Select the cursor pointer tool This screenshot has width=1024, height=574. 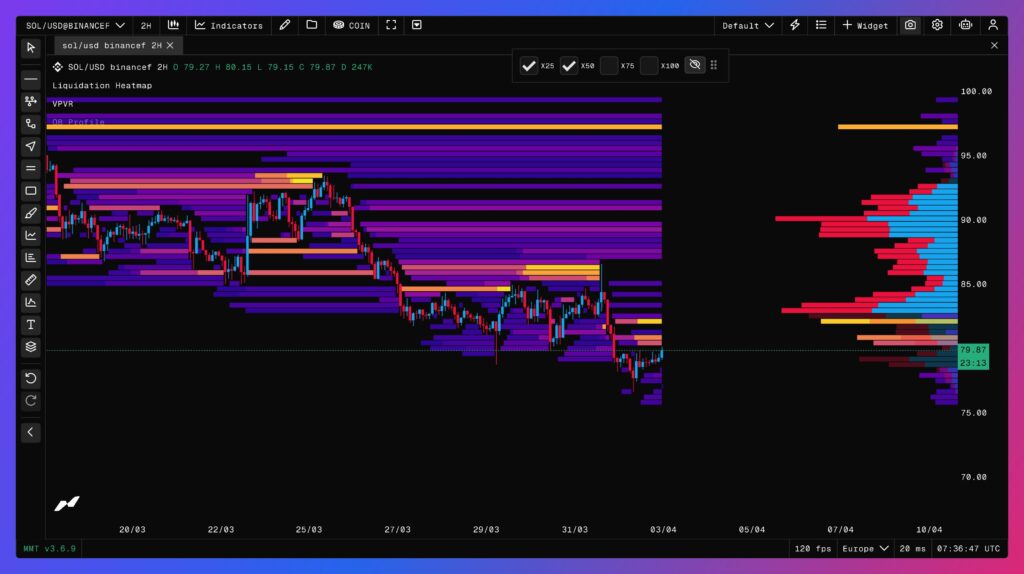pyautogui.click(x=31, y=47)
